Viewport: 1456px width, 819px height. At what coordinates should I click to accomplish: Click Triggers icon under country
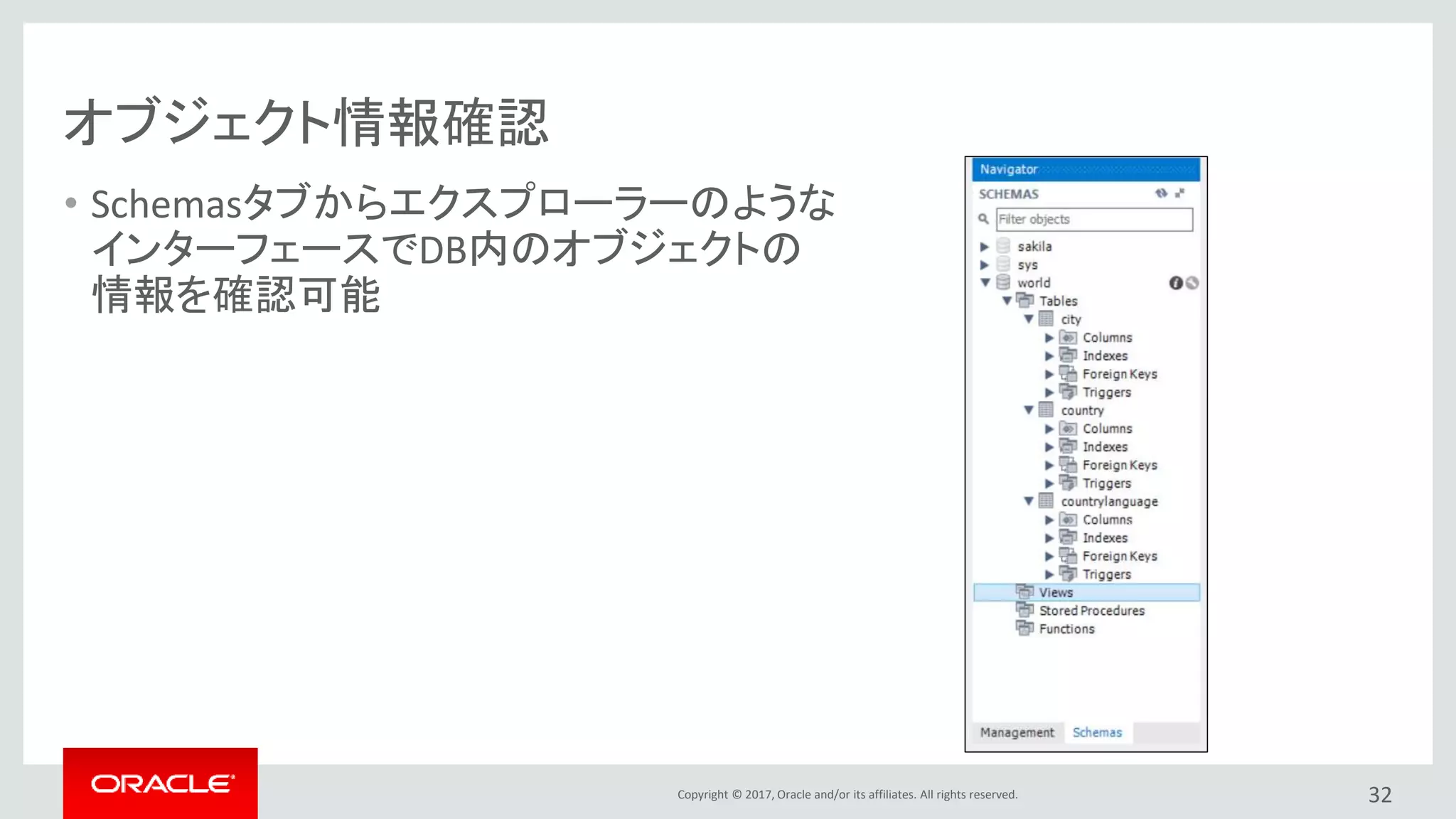1068,482
